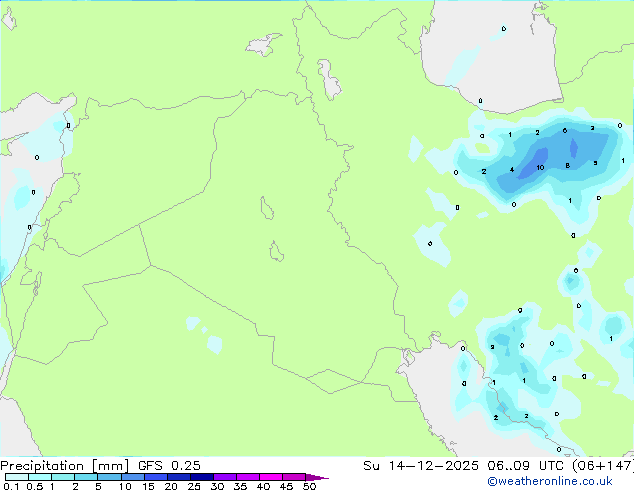
Task: Click the 'GFS 0.25' model label
Action: pyautogui.click(x=169, y=465)
